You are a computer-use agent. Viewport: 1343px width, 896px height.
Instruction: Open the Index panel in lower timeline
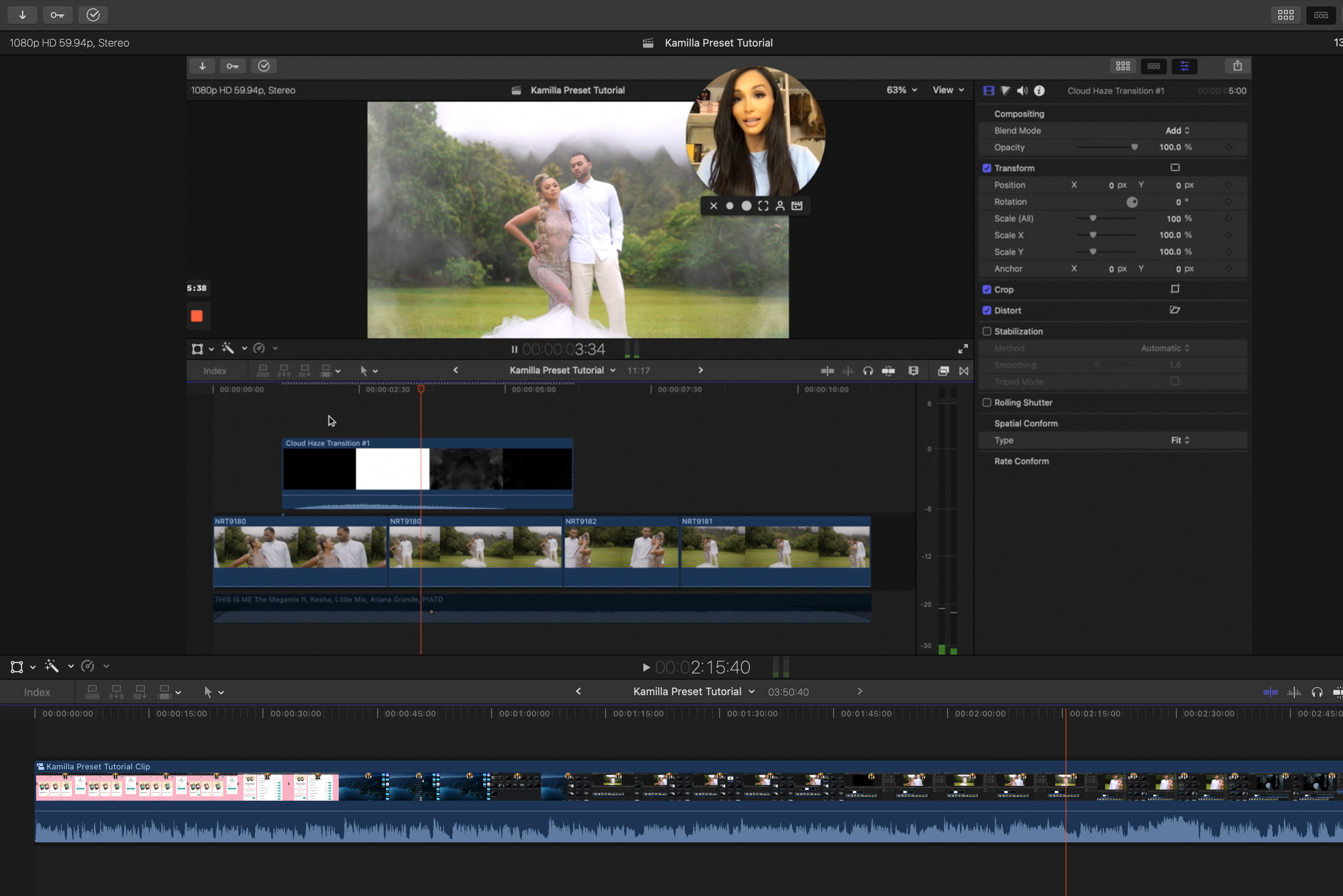[x=37, y=692]
